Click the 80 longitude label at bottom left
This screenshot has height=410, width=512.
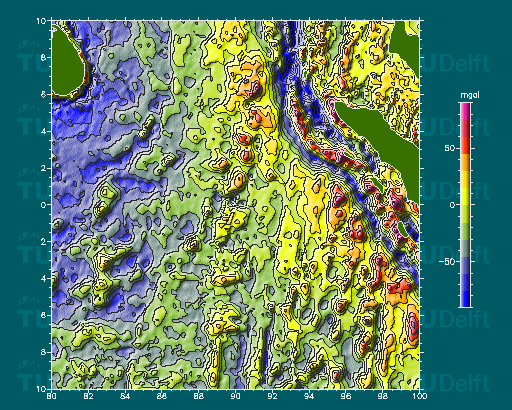coord(51,396)
